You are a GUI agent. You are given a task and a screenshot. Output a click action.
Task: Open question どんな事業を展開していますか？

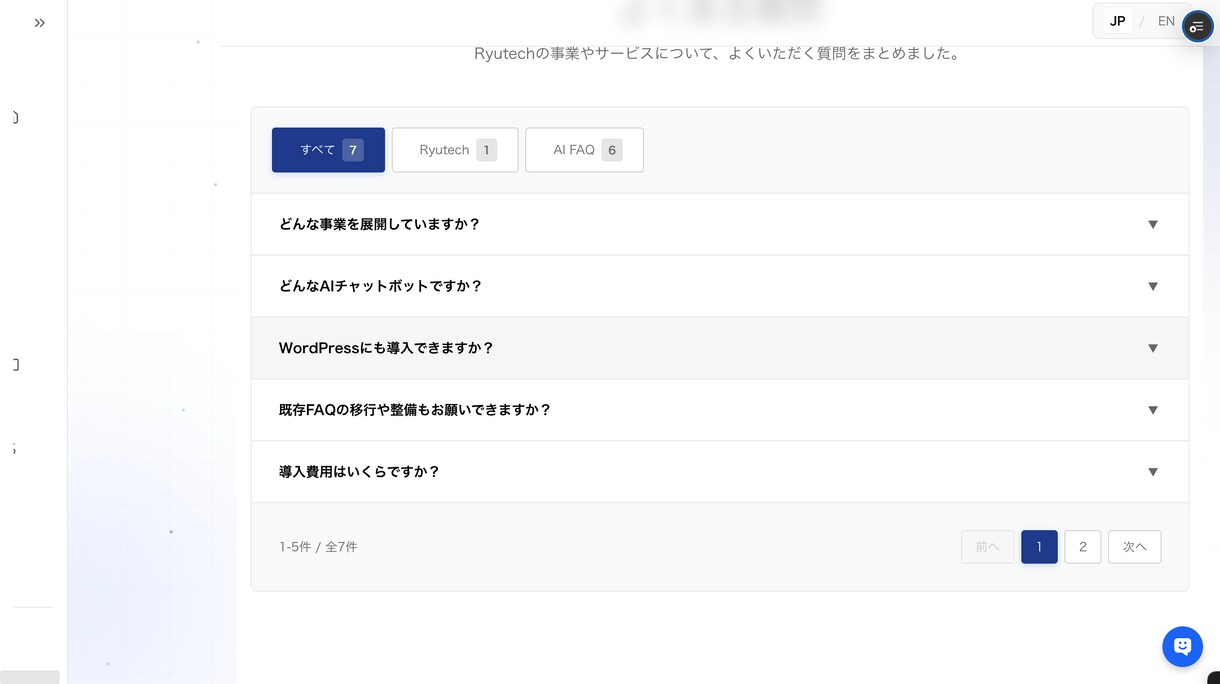coord(720,225)
